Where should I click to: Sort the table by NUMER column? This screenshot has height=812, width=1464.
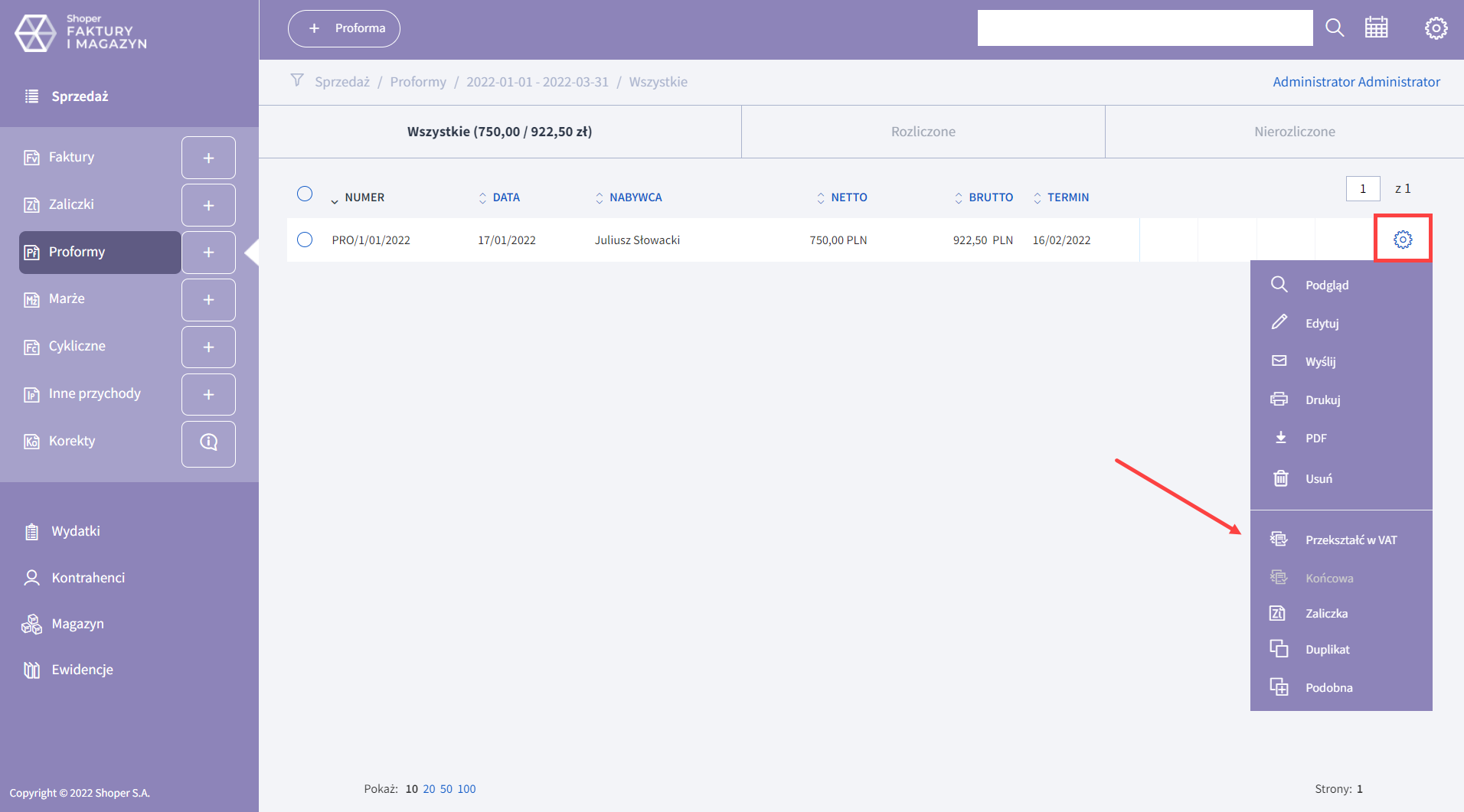(364, 197)
